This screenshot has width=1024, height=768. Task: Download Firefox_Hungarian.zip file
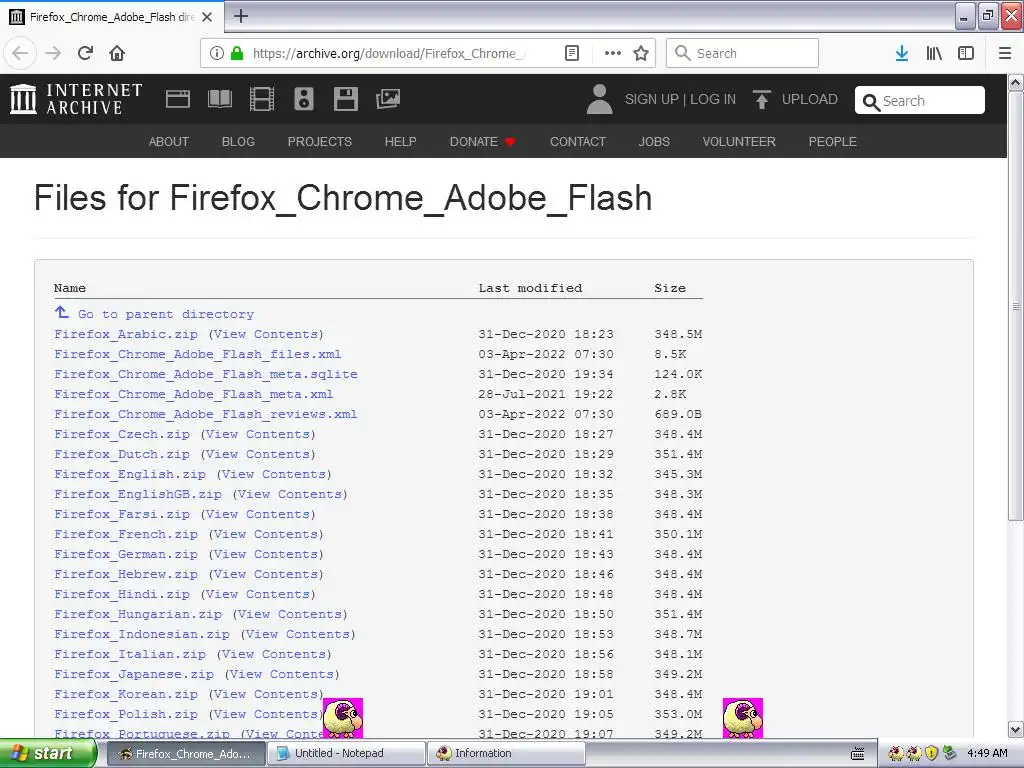click(138, 615)
